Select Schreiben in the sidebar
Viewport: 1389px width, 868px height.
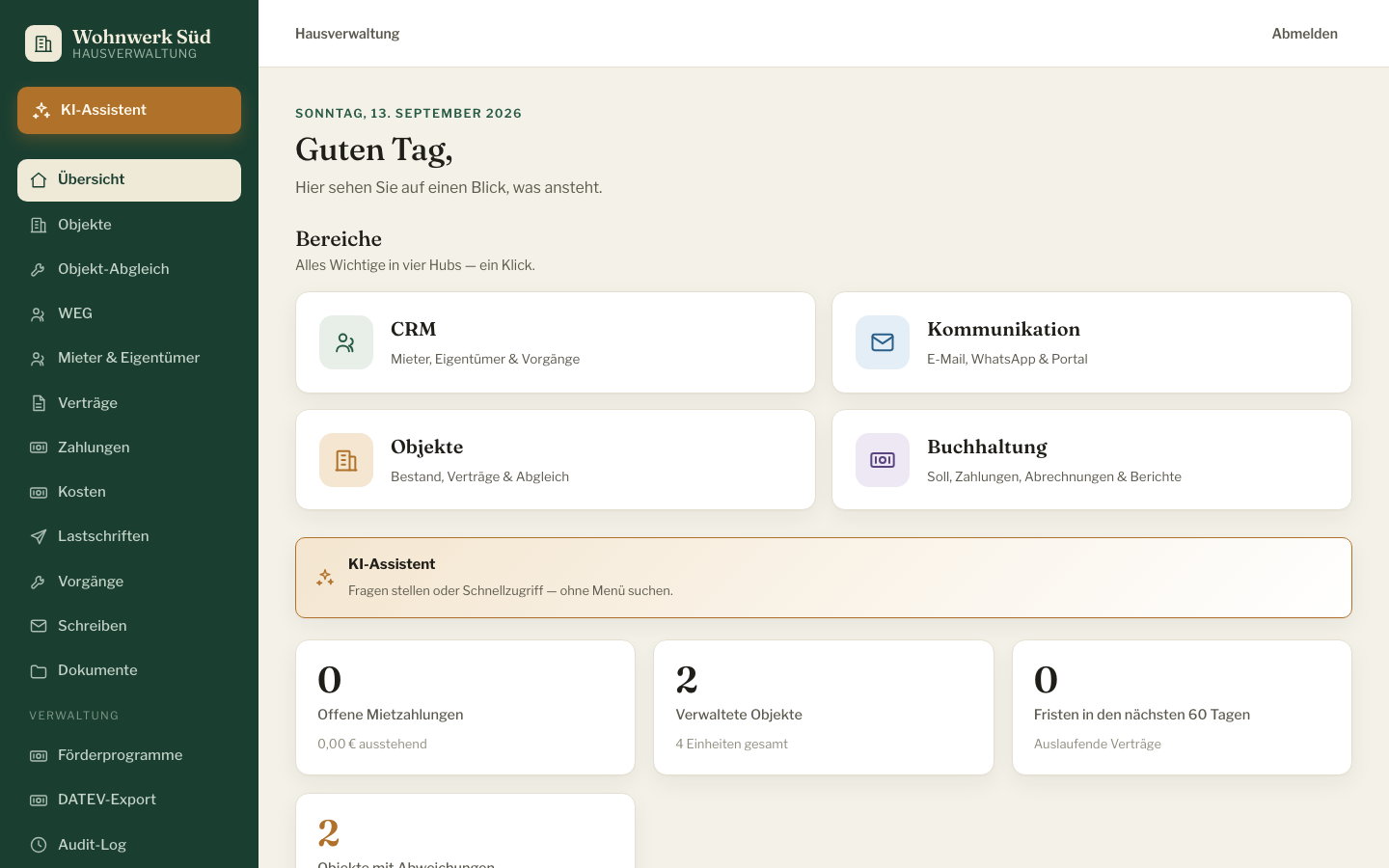coord(129,626)
